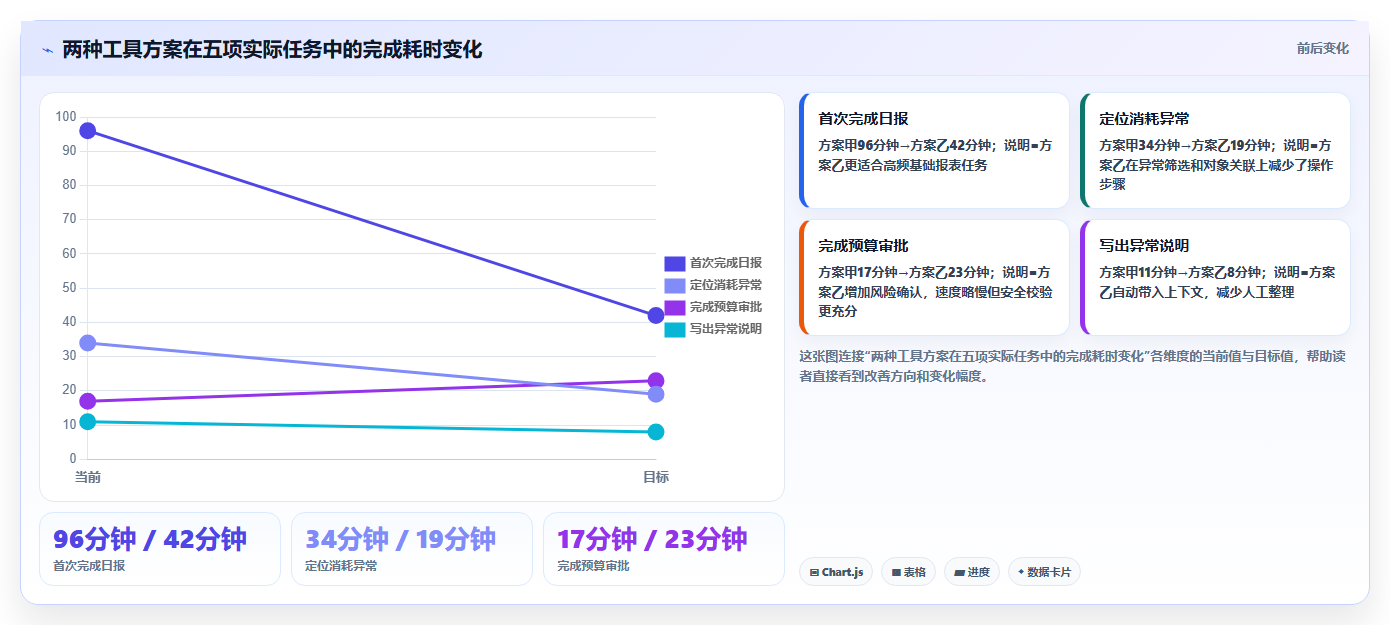Click the 当前 x-axis label

[88, 477]
